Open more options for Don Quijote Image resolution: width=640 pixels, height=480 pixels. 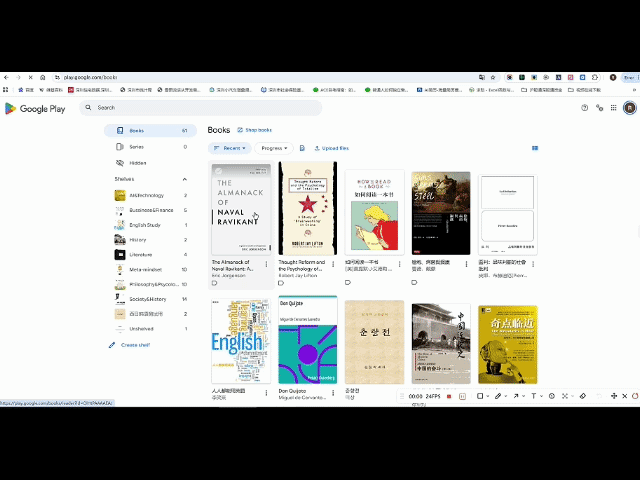(333, 393)
